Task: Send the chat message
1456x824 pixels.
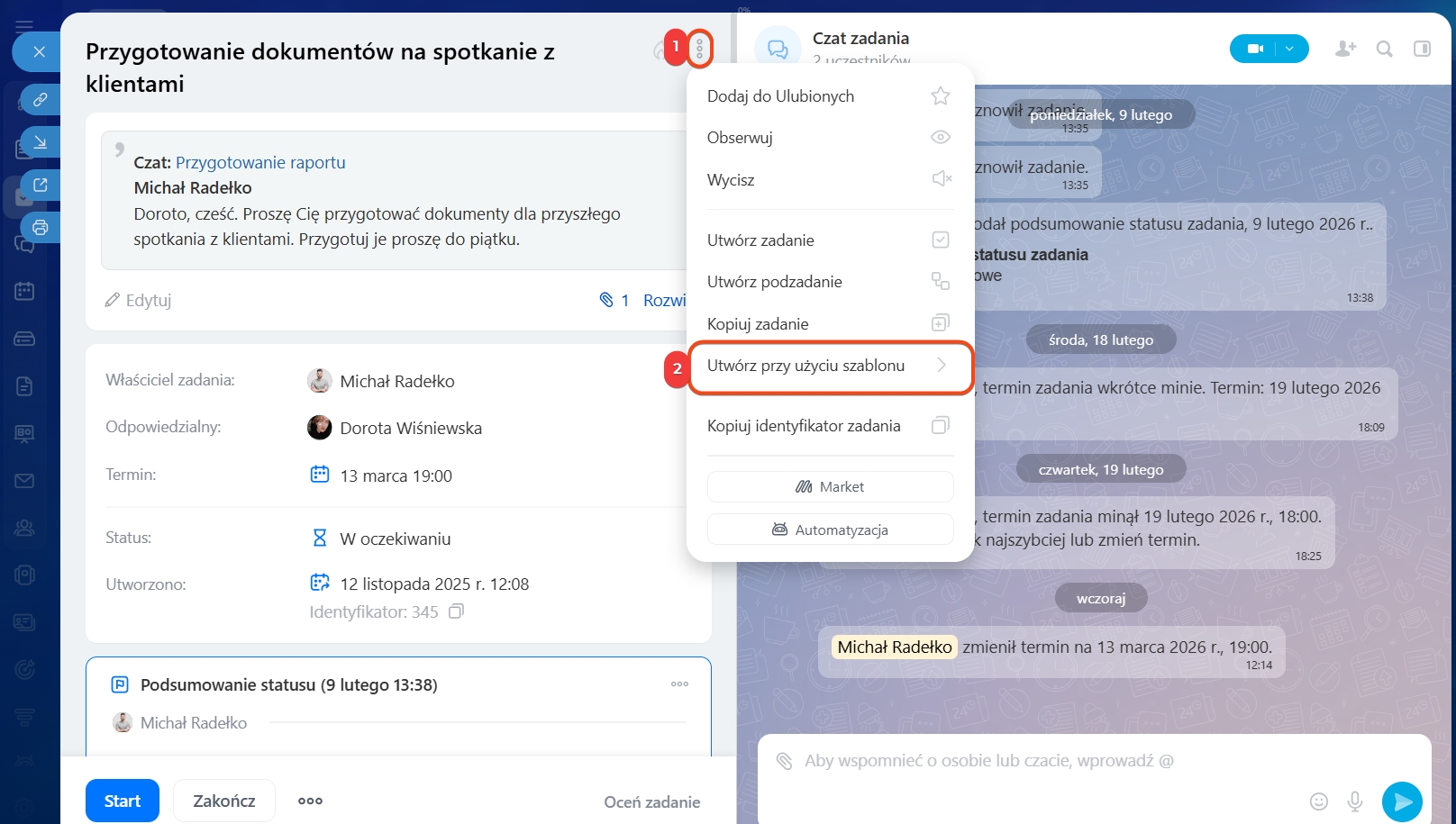Action: click(1402, 801)
